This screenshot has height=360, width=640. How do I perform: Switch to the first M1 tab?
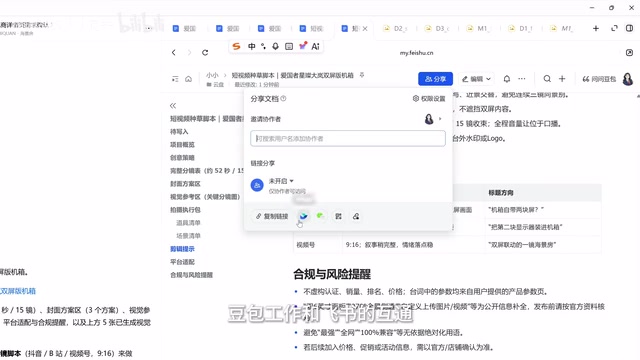click(x=479, y=29)
